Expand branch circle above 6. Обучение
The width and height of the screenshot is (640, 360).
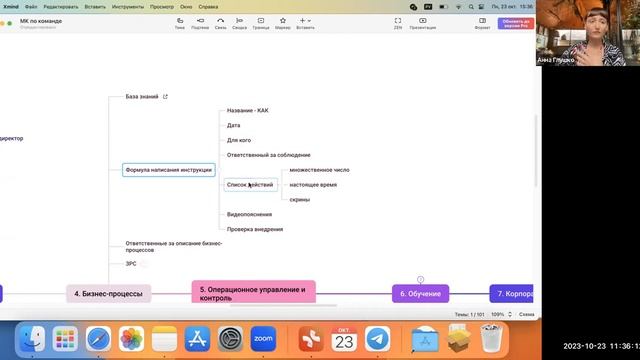(420, 279)
